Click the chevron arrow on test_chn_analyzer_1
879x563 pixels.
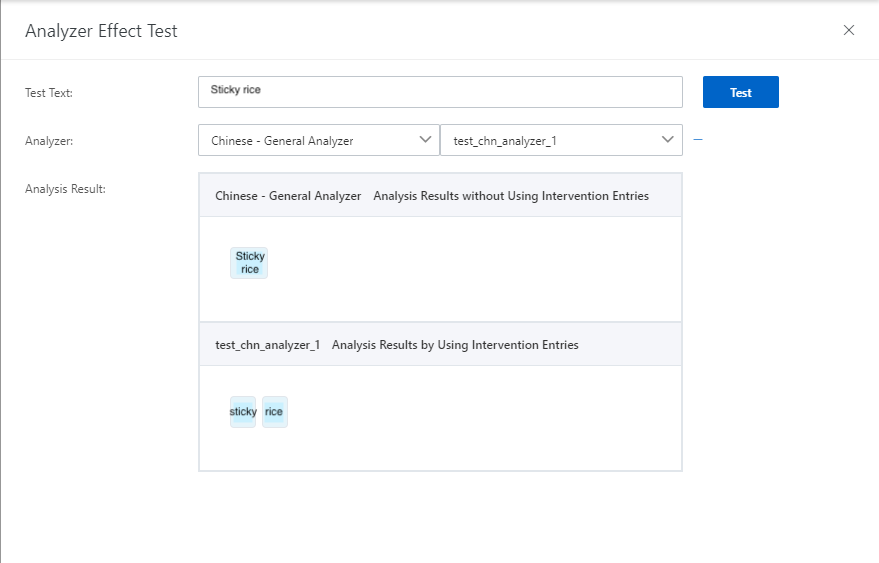pos(668,140)
